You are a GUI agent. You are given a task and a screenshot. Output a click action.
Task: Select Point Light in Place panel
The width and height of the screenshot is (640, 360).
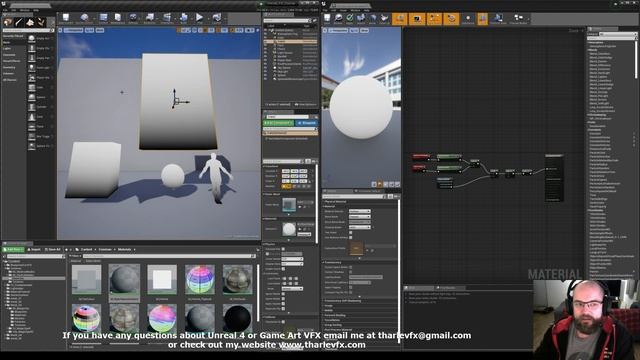point(40,68)
